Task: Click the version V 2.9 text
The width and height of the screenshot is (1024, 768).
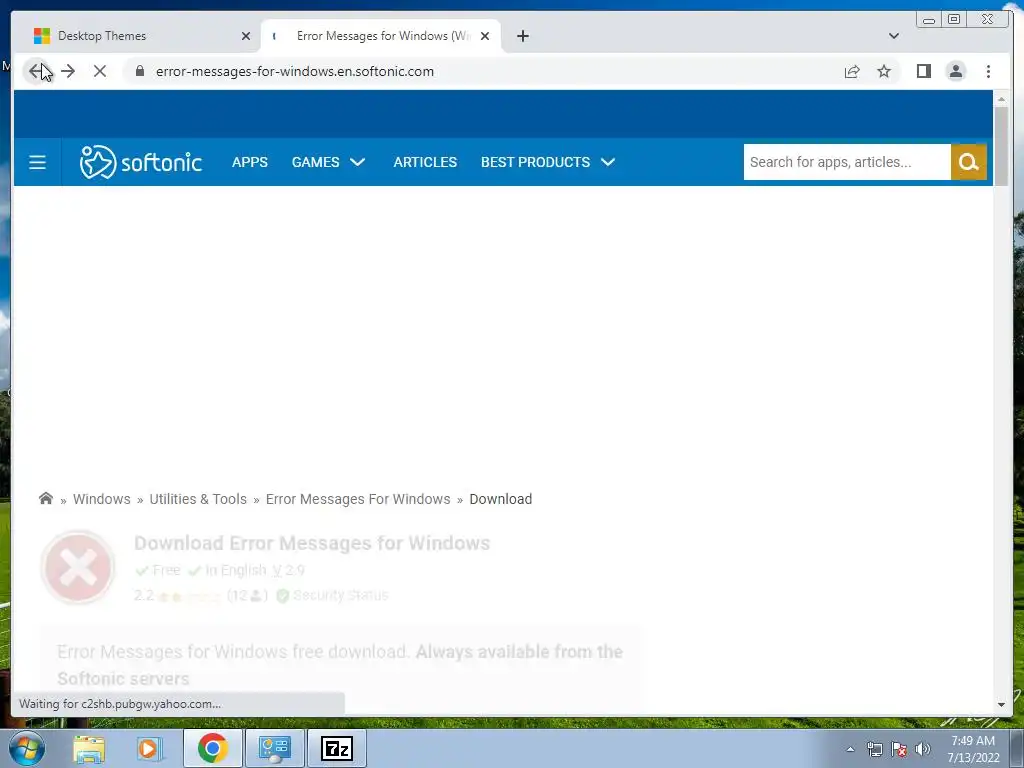Action: (289, 570)
